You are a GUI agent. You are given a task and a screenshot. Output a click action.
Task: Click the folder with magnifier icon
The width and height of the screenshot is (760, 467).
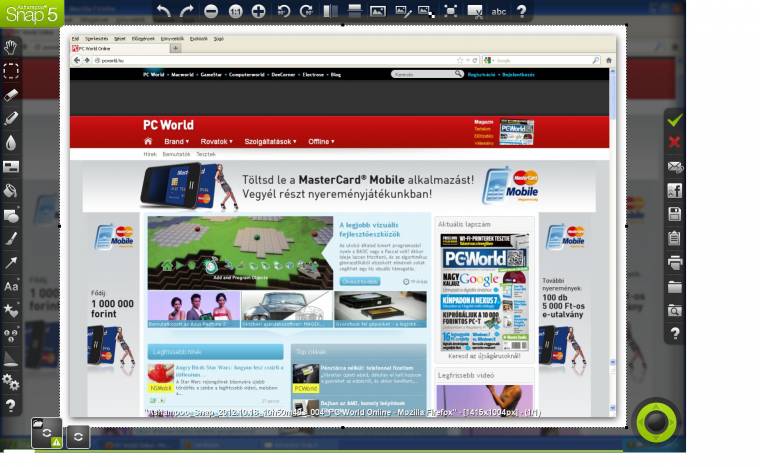[x=674, y=310]
